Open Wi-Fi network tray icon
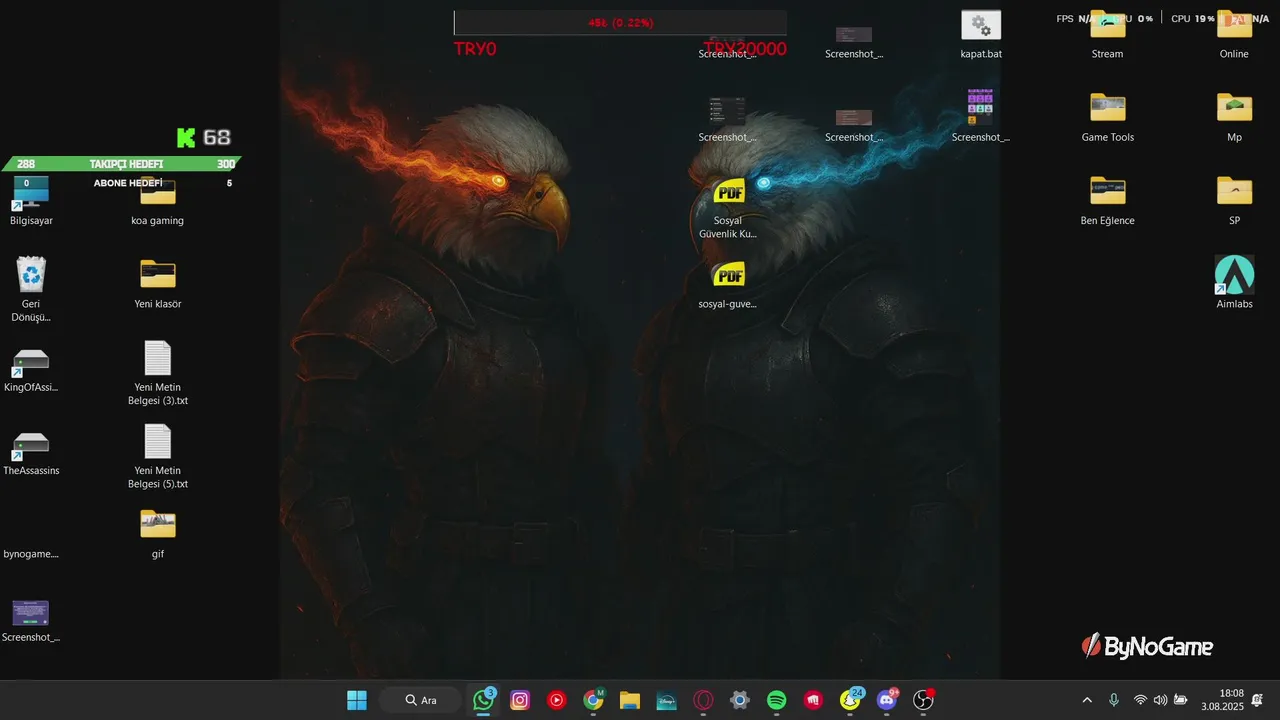This screenshot has width=1280, height=720. (1140, 700)
